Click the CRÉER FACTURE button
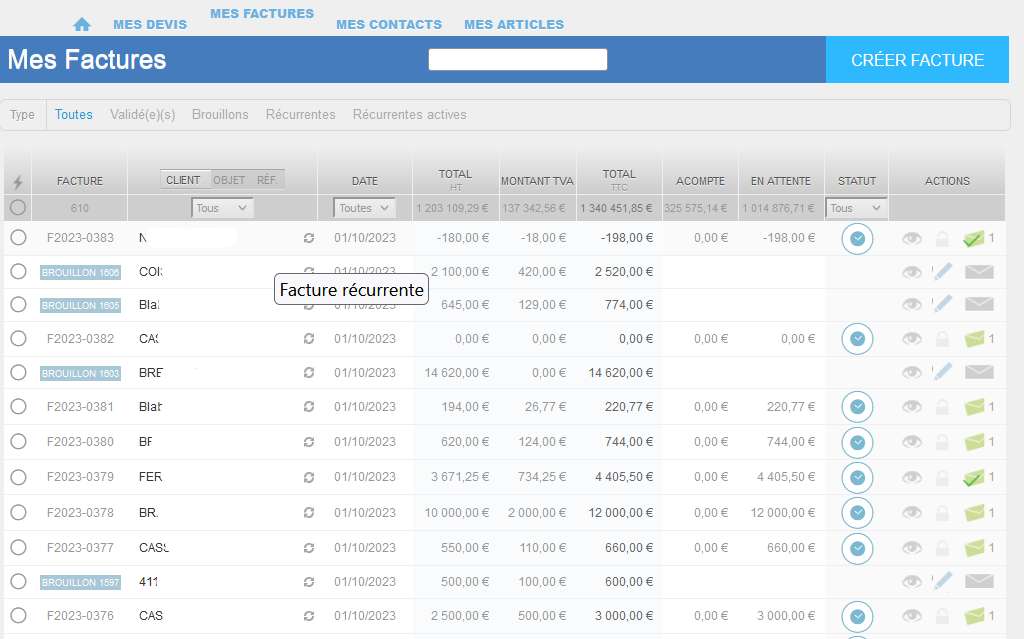Image resolution: width=1024 pixels, height=639 pixels. (x=917, y=60)
